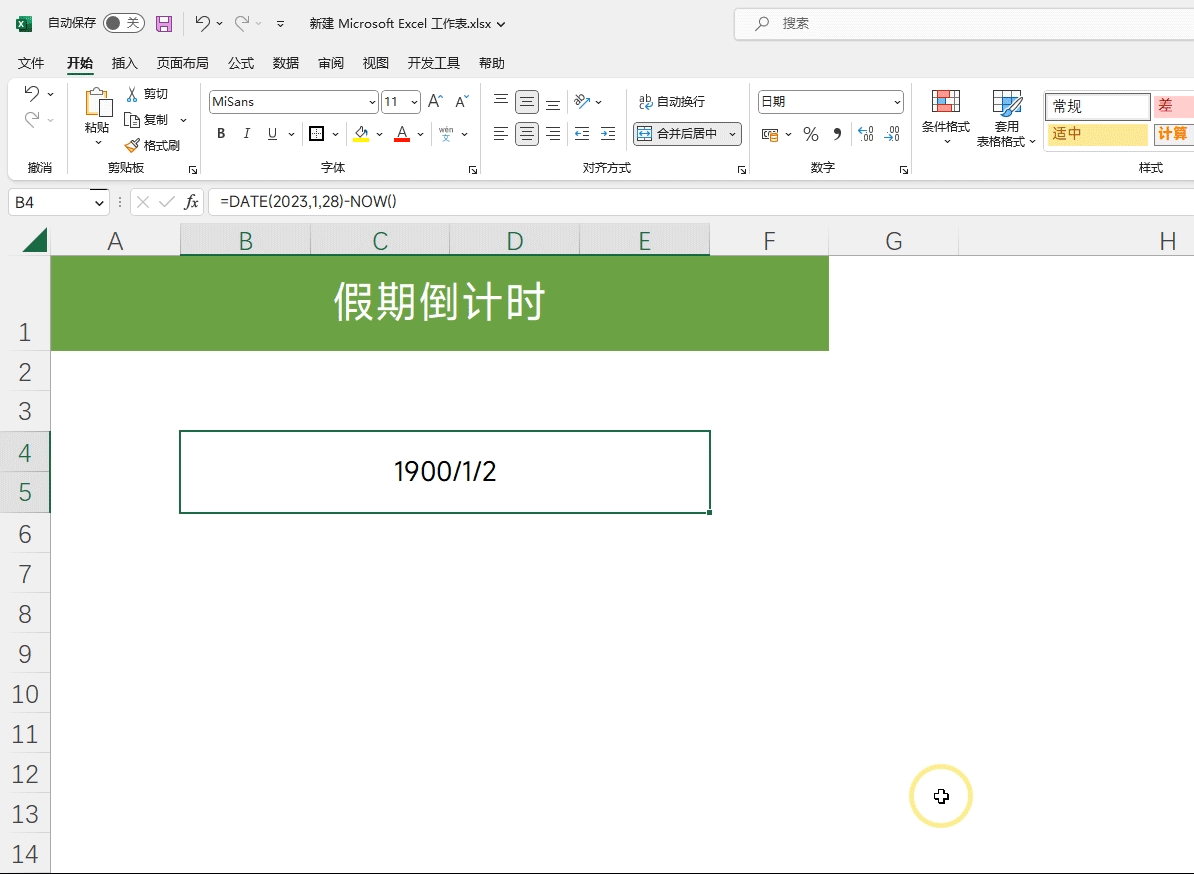Viewport: 1194px width, 874px height.
Task: Switch to the Data (数据) tab
Action: 286,63
